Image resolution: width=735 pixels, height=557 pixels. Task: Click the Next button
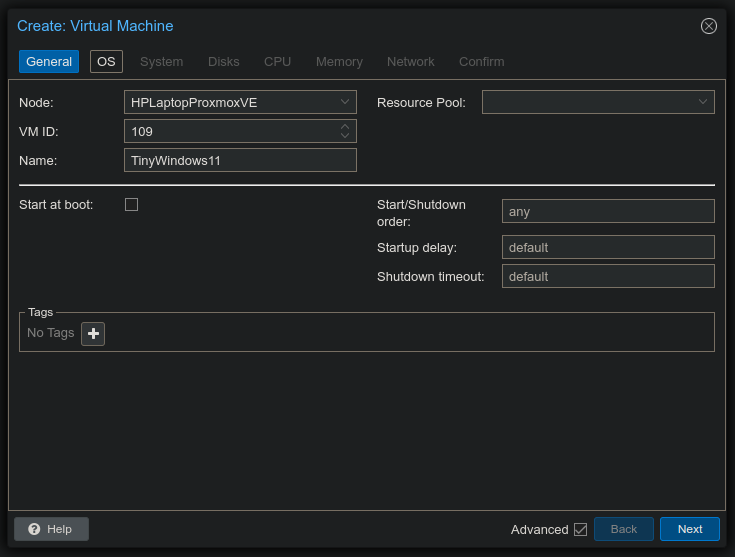tap(689, 529)
